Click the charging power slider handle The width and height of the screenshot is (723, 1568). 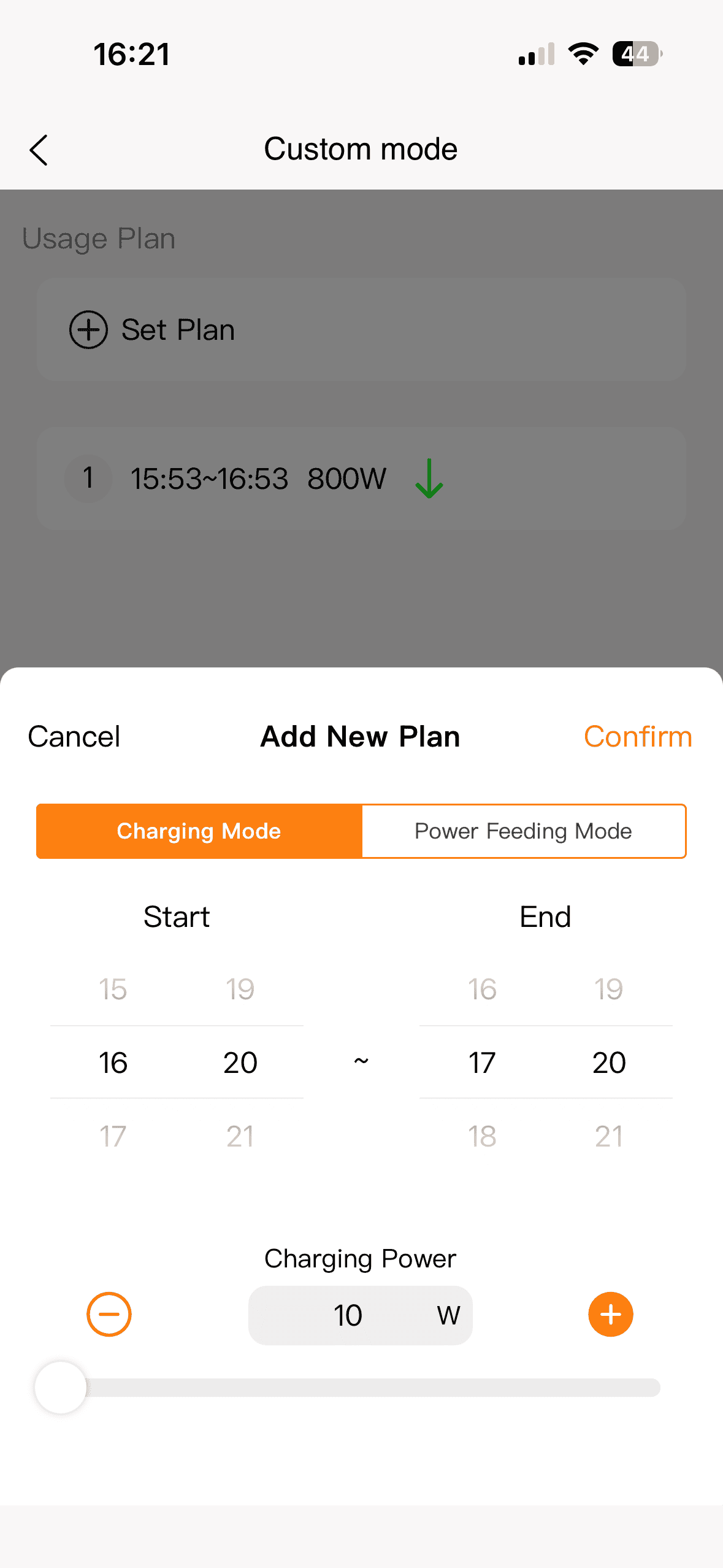61,1387
